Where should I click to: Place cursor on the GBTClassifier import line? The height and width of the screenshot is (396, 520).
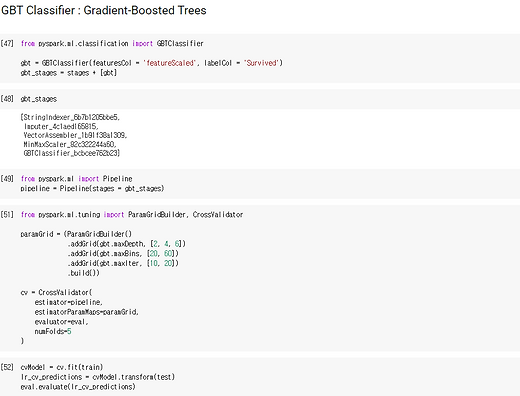(112, 43)
